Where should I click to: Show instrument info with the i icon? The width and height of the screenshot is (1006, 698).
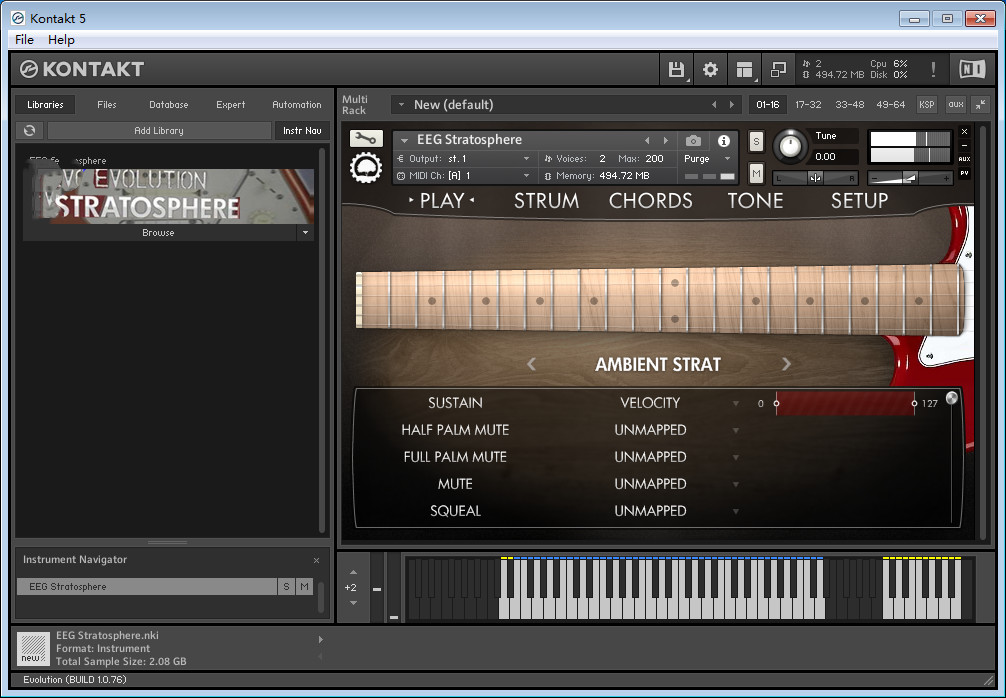[724, 140]
